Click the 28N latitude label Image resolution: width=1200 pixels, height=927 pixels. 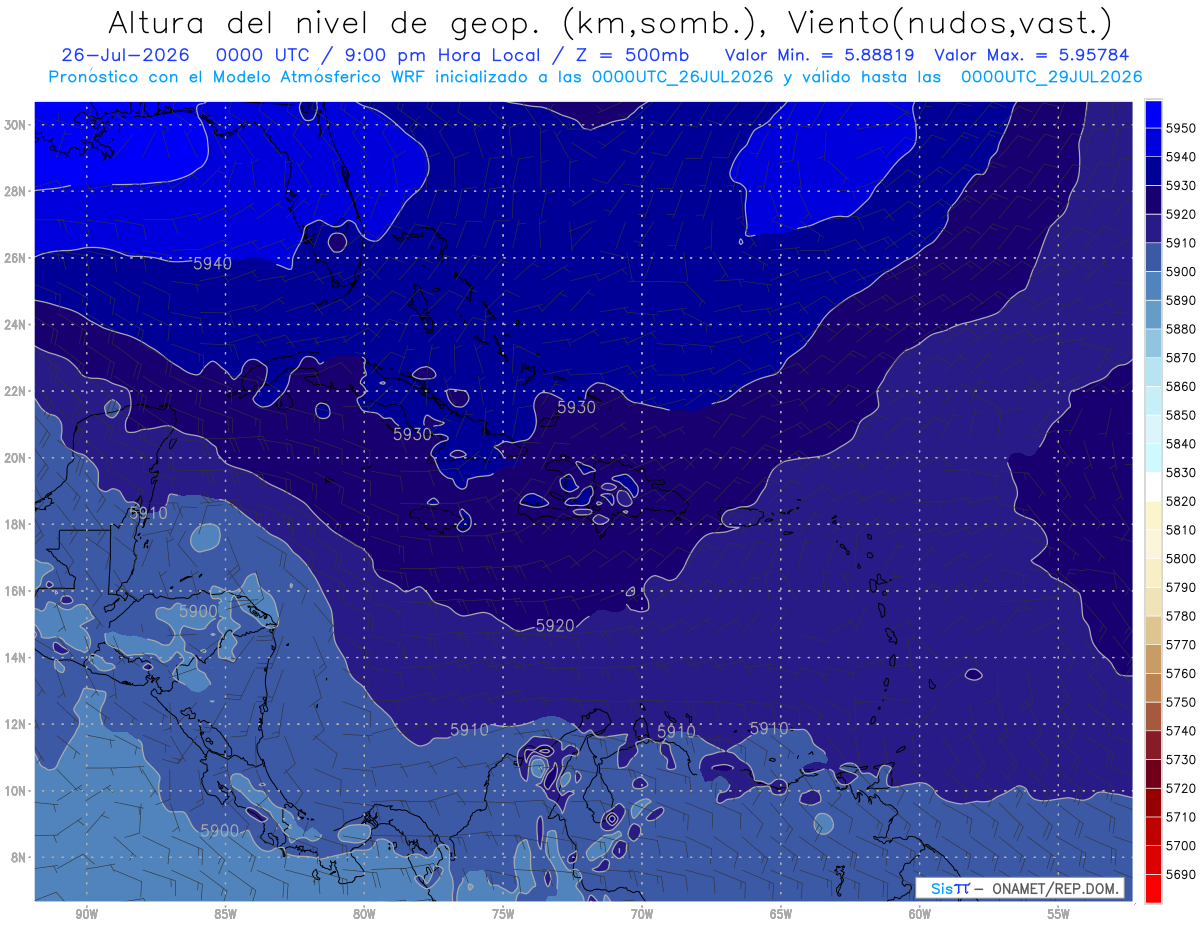[x=15, y=191]
